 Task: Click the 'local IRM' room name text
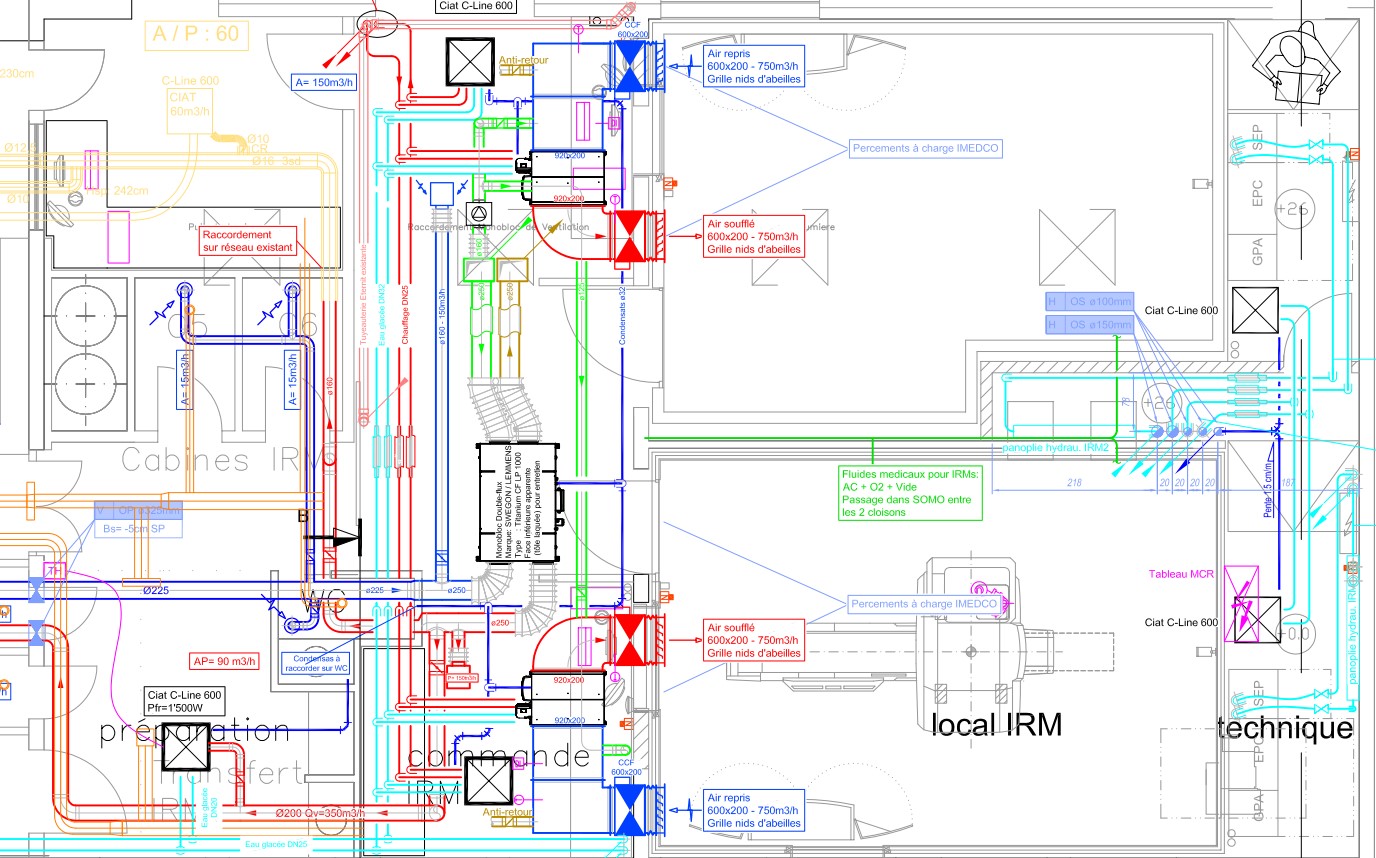(995, 724)
